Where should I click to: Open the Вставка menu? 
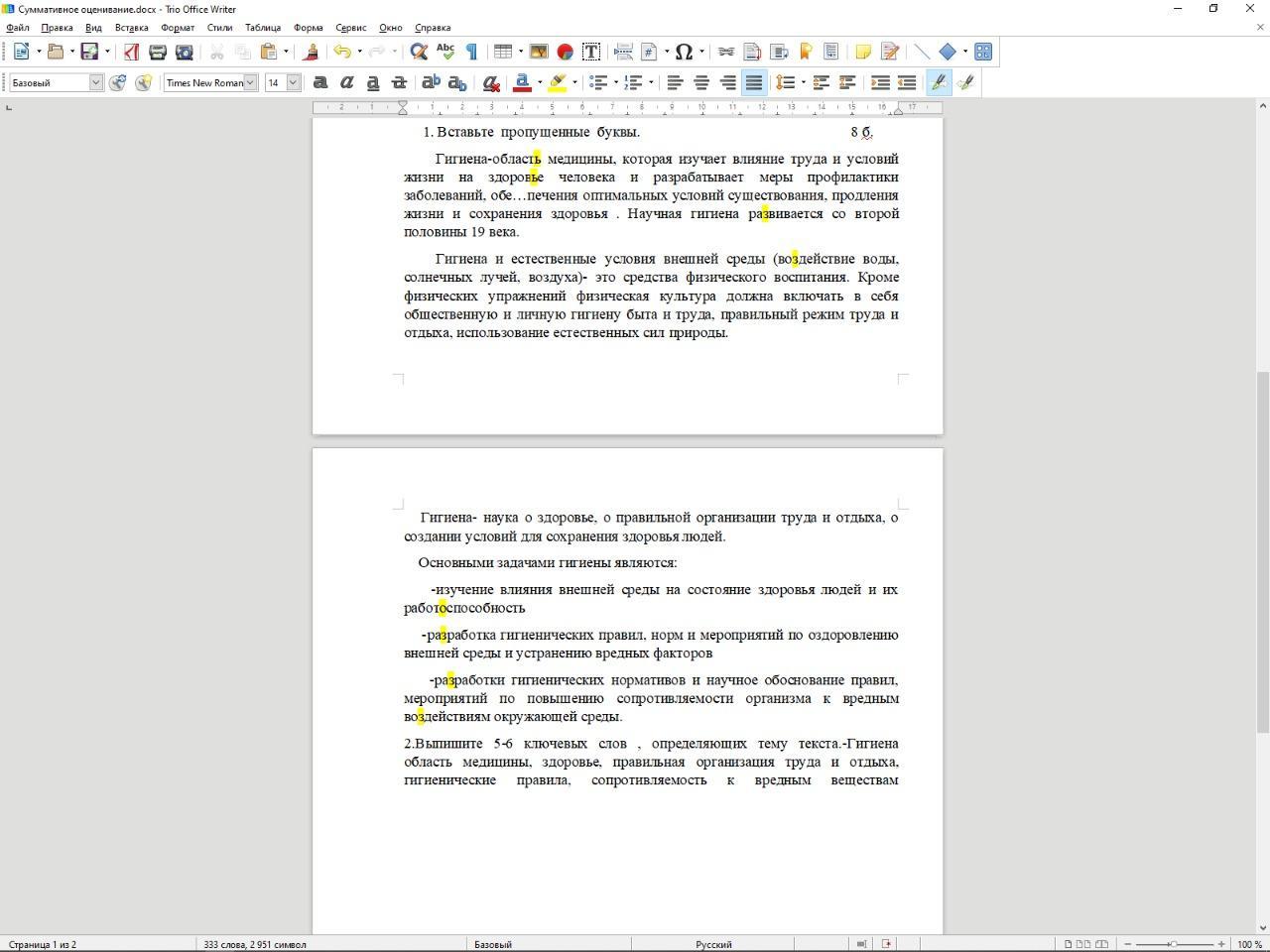pyautogui.click(x=132, y=28)
